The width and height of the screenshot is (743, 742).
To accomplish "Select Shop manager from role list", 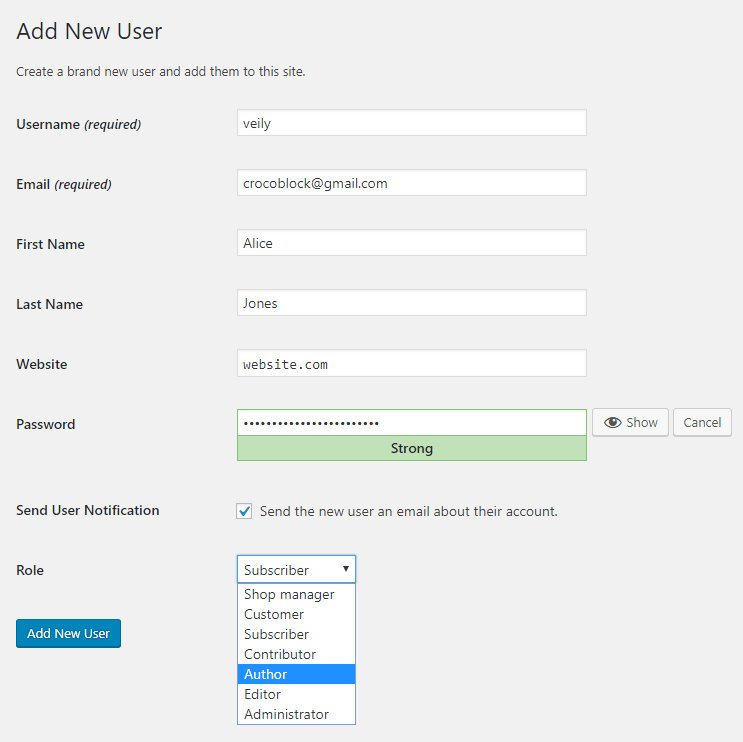I will (296, 594).
